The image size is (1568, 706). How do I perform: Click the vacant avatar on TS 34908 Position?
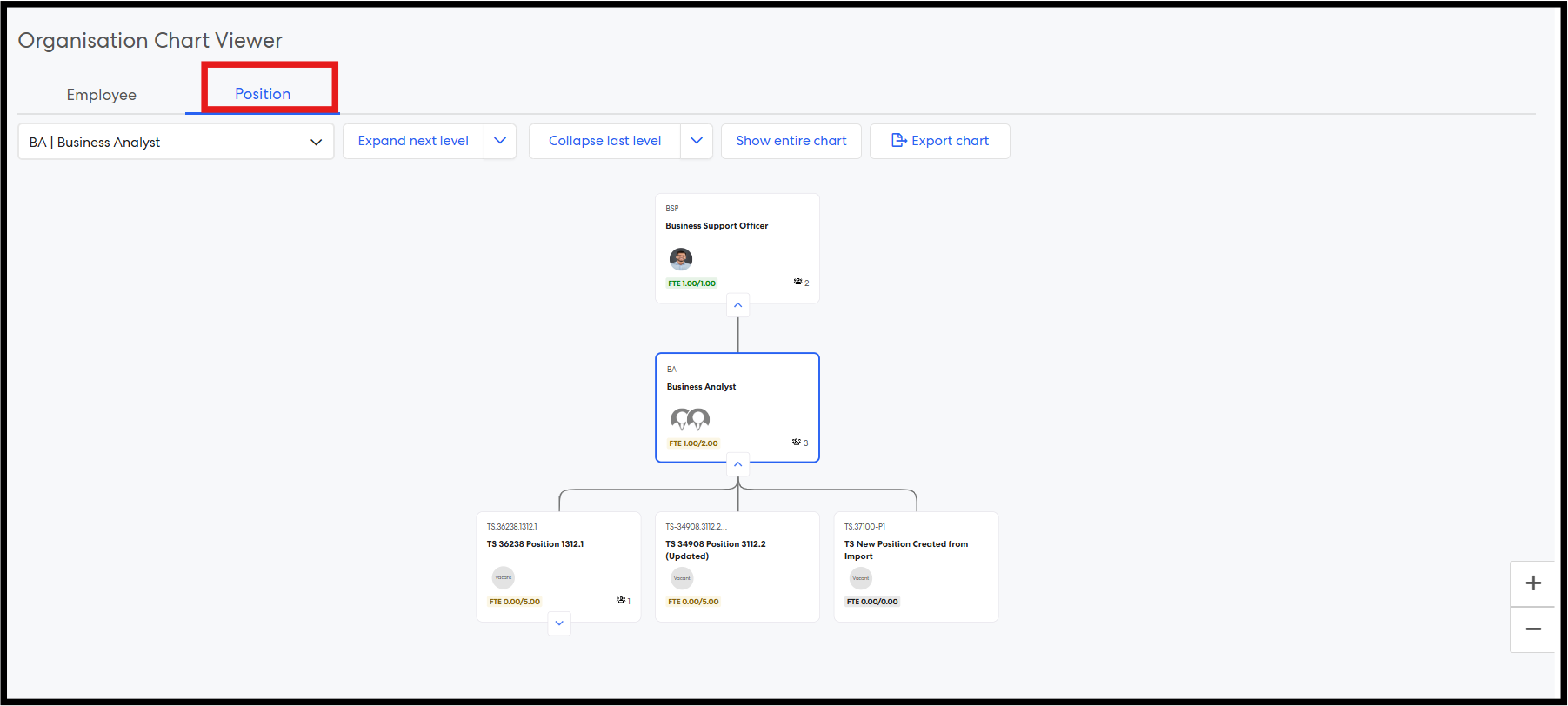(682, 578)
